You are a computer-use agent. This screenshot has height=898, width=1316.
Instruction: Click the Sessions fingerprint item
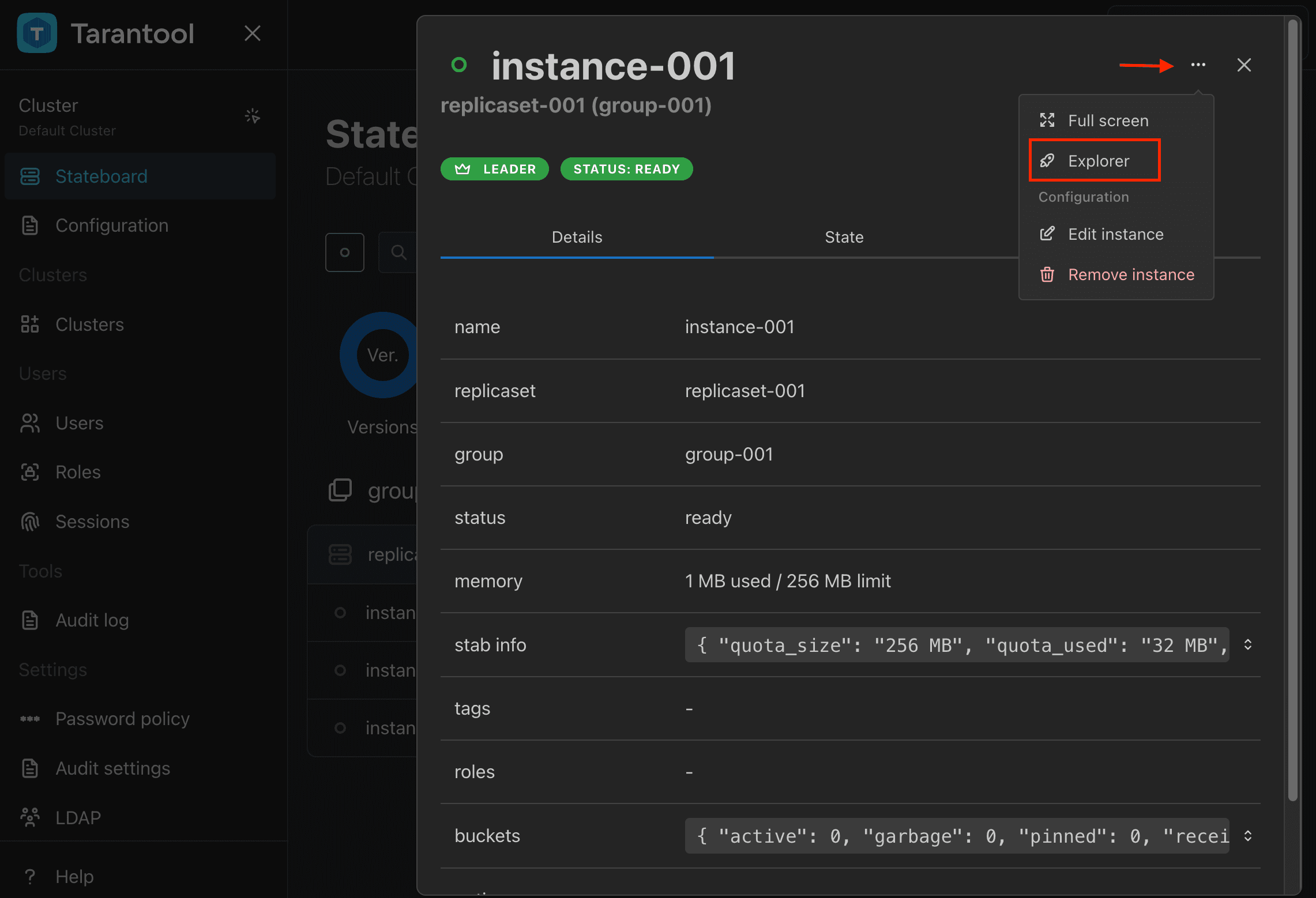[x=140, y=522]
